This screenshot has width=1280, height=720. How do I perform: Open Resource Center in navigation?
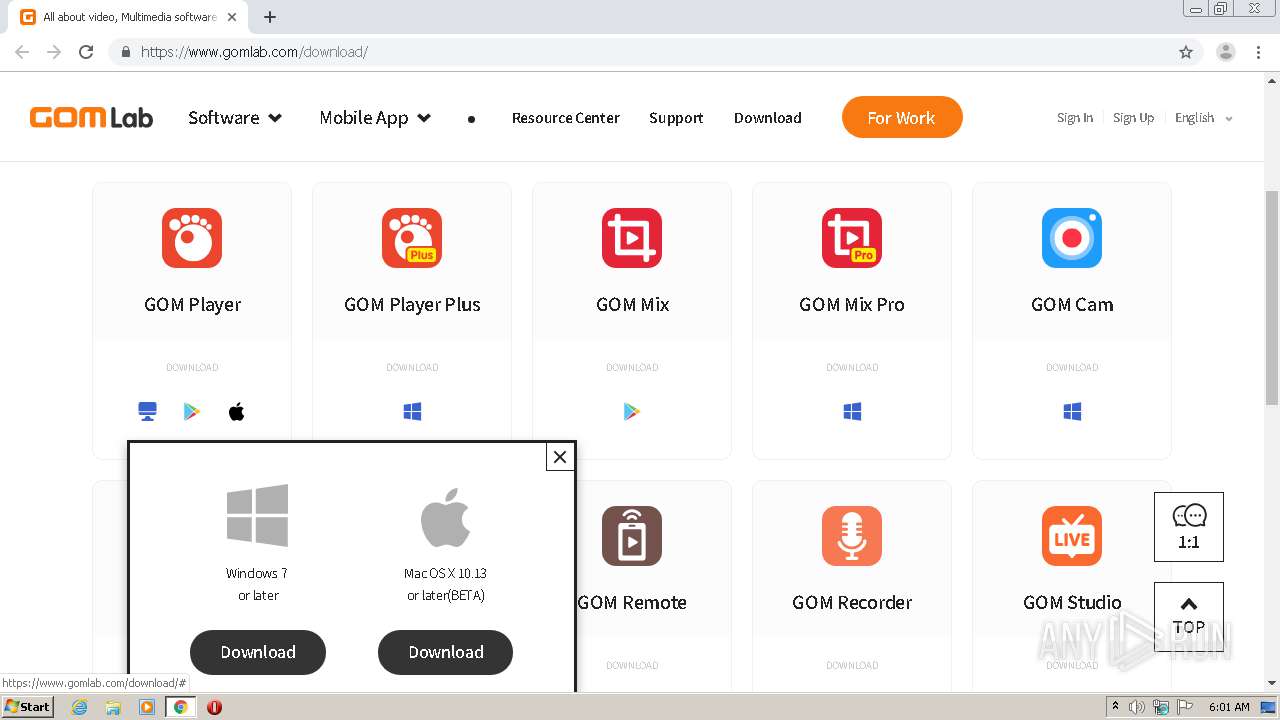tap(566, 118)
